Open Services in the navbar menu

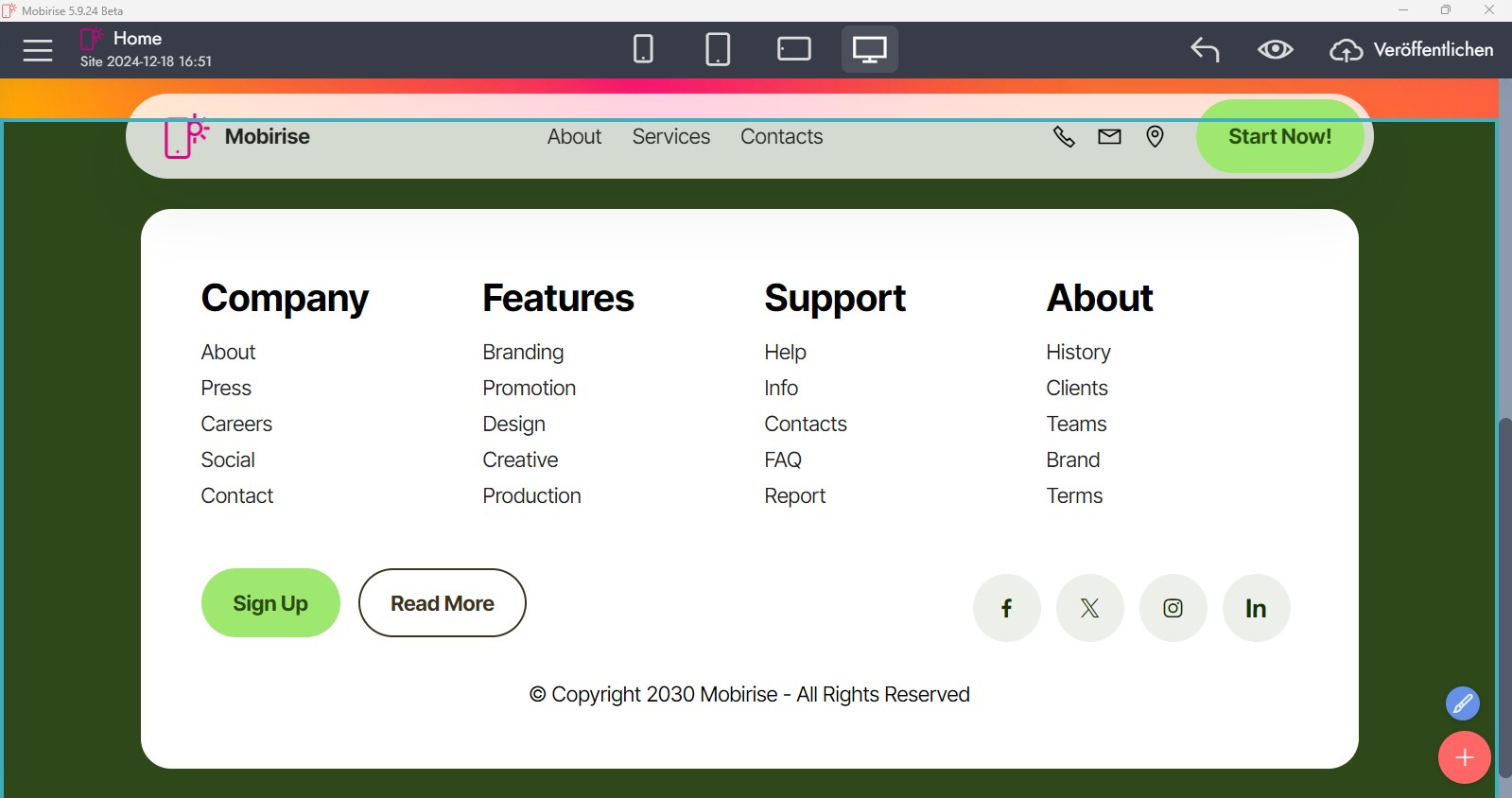[x=670, y=137]
